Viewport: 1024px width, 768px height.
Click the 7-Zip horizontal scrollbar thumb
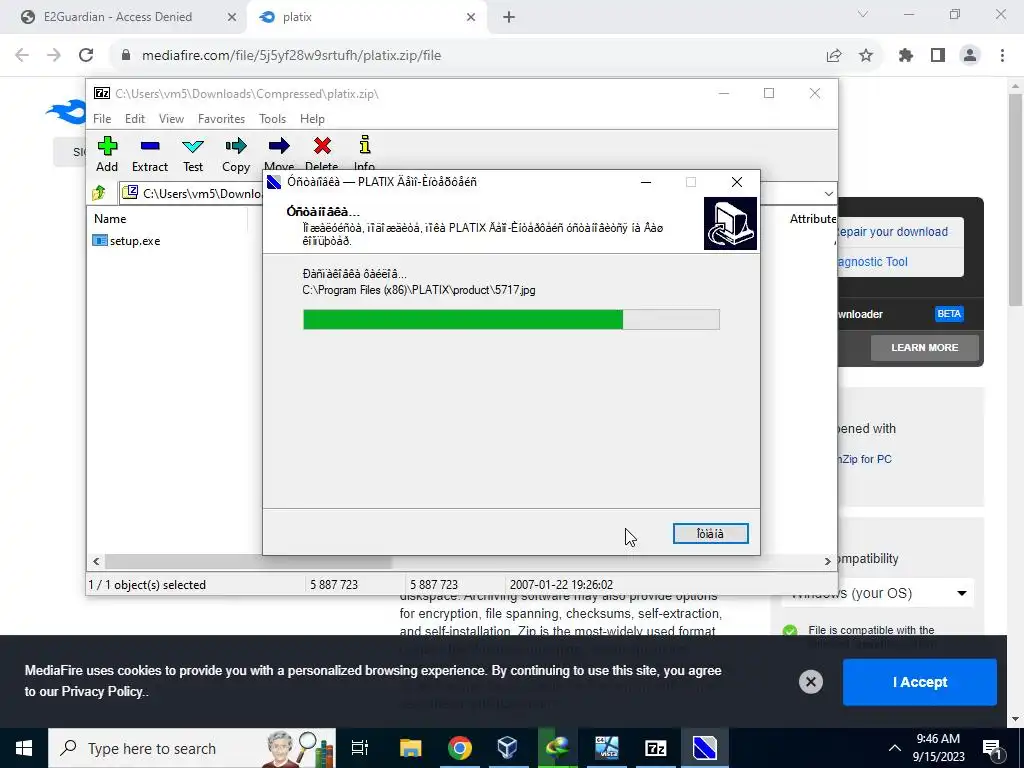tap(248, 561)
